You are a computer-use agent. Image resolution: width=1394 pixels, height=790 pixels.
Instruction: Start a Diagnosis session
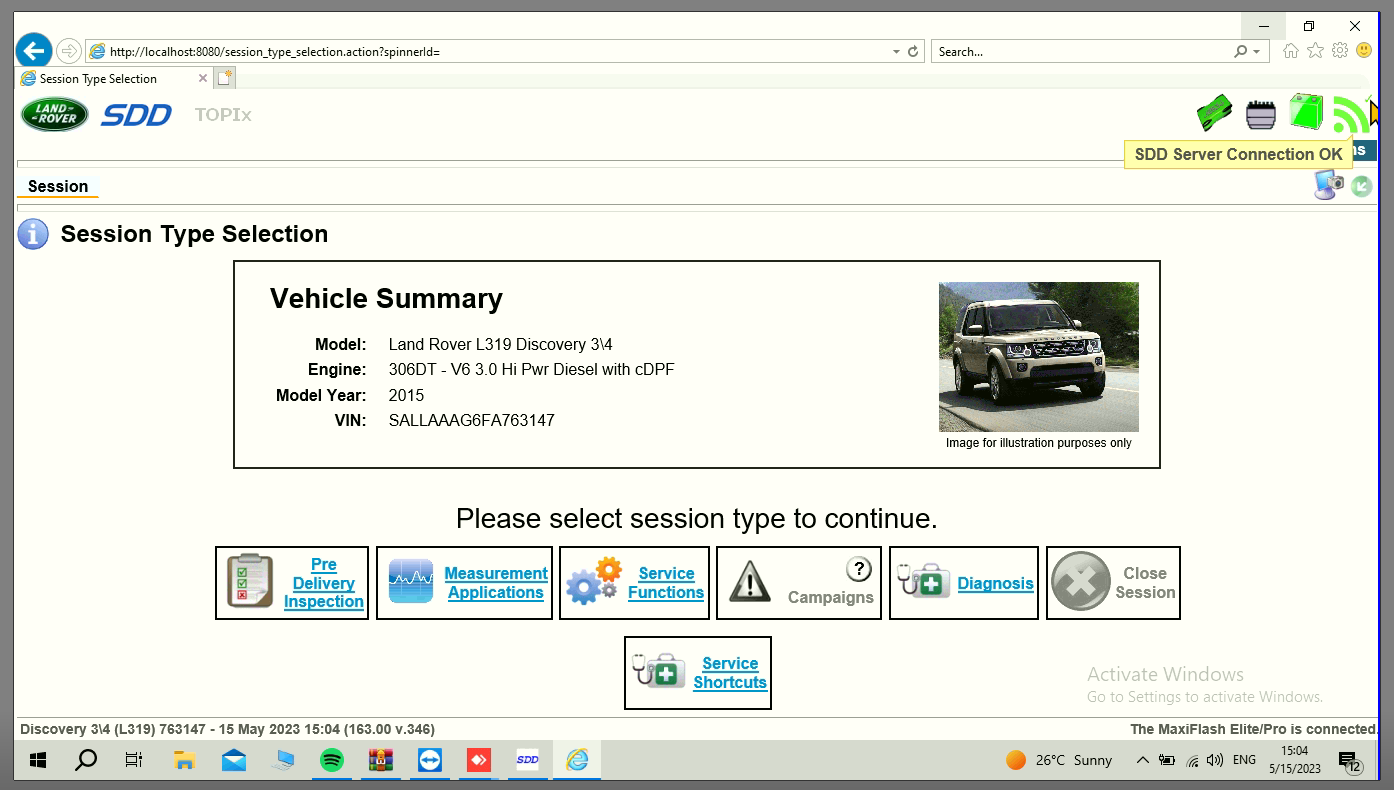pos(964,583)
